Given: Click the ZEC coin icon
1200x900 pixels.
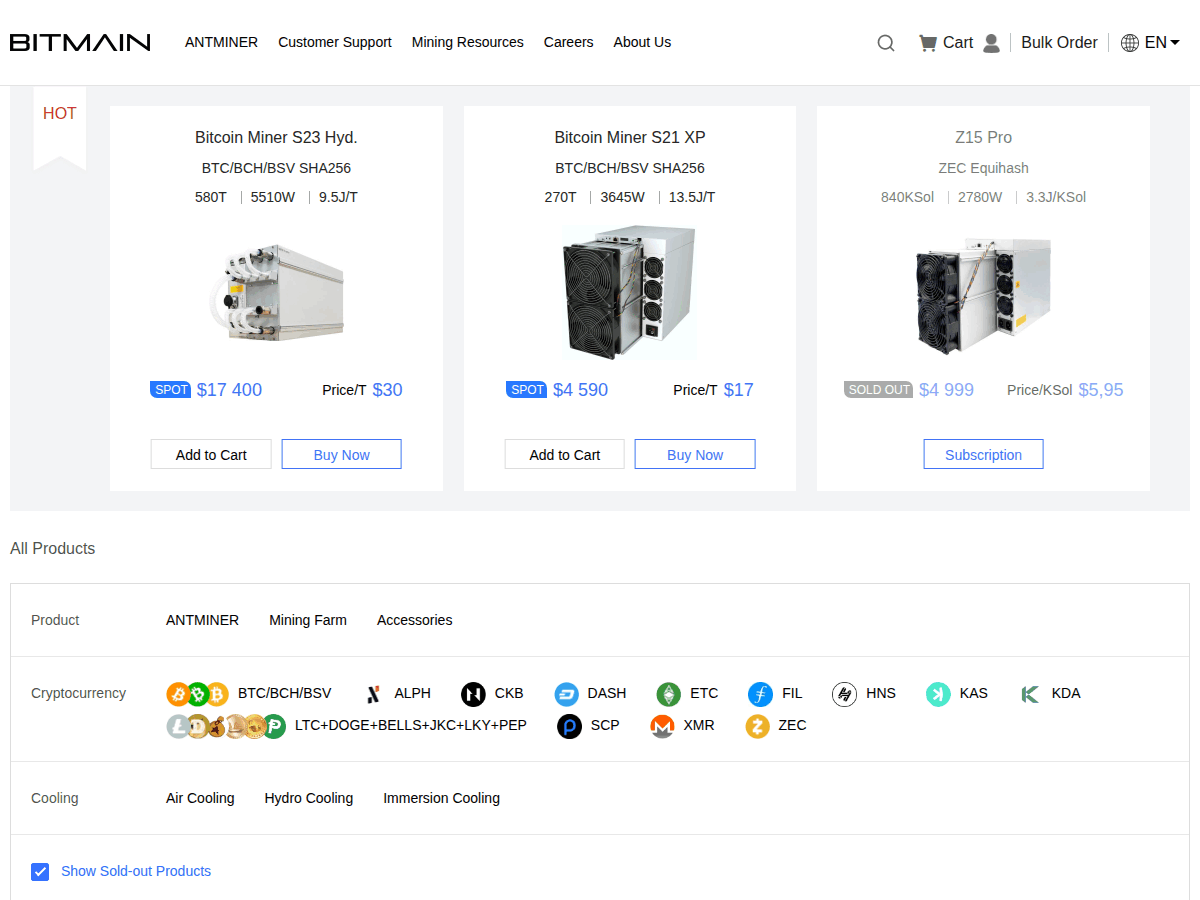Looking at the screenshot, I should [757, 726].
